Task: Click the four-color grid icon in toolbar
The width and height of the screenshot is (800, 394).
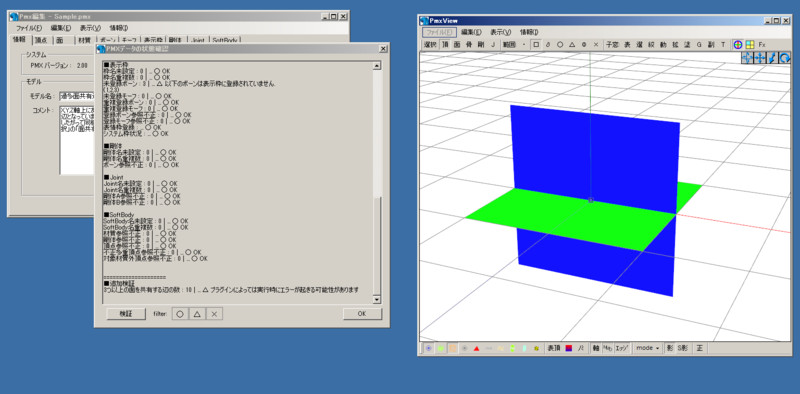Action: click(749, 44)
